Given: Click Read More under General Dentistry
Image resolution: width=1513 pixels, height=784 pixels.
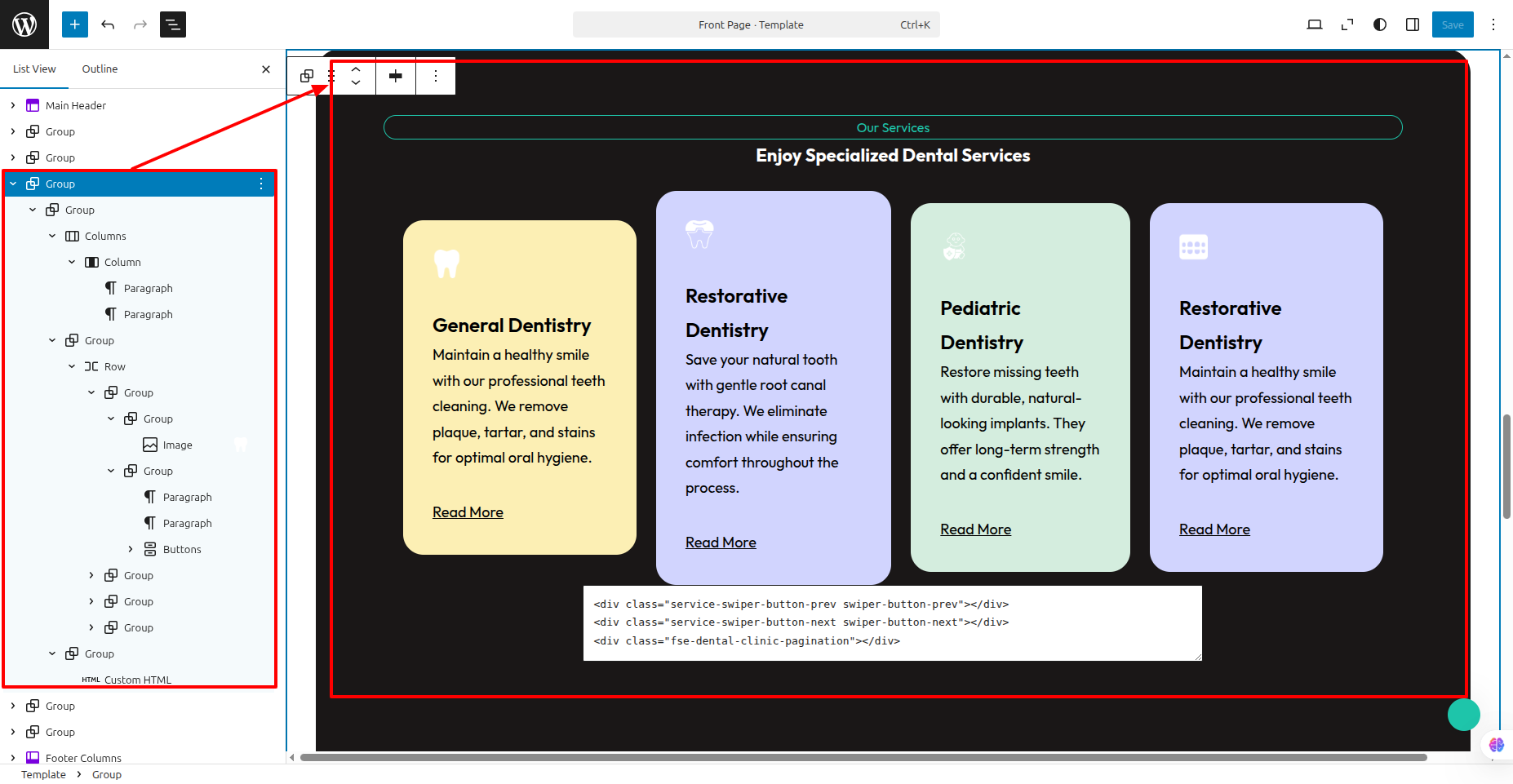Looking at the screenshot, I should click(468, 512).
